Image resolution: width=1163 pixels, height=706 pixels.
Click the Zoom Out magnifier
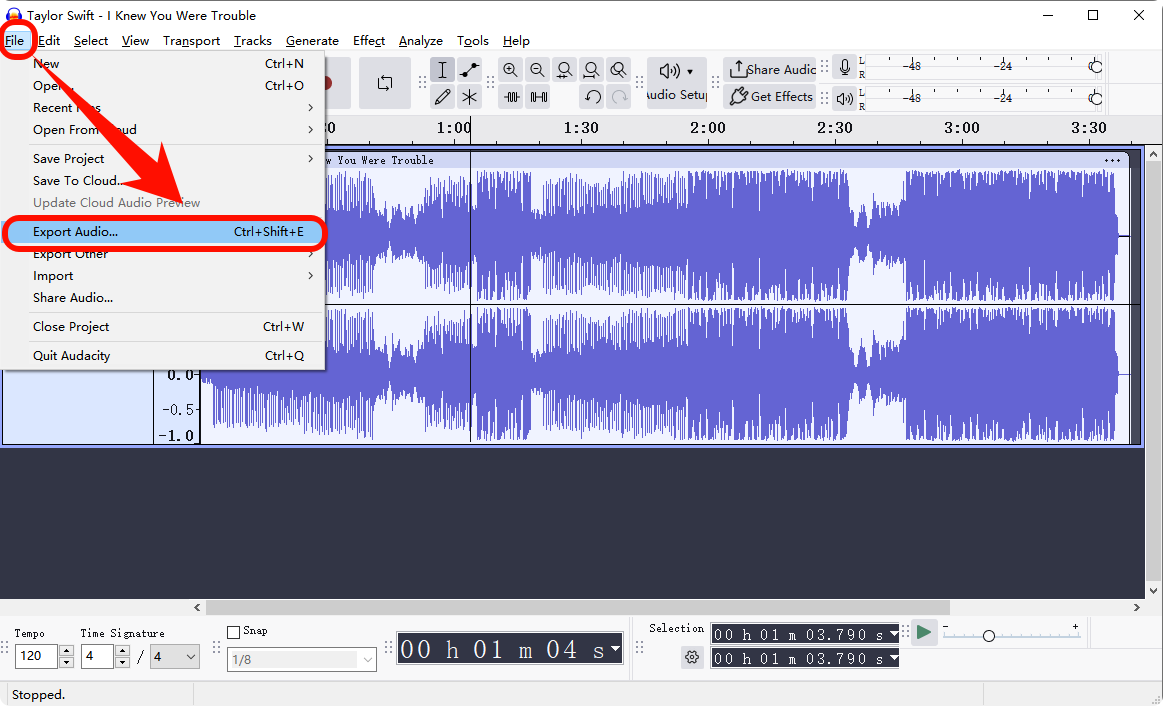point(537,70)
